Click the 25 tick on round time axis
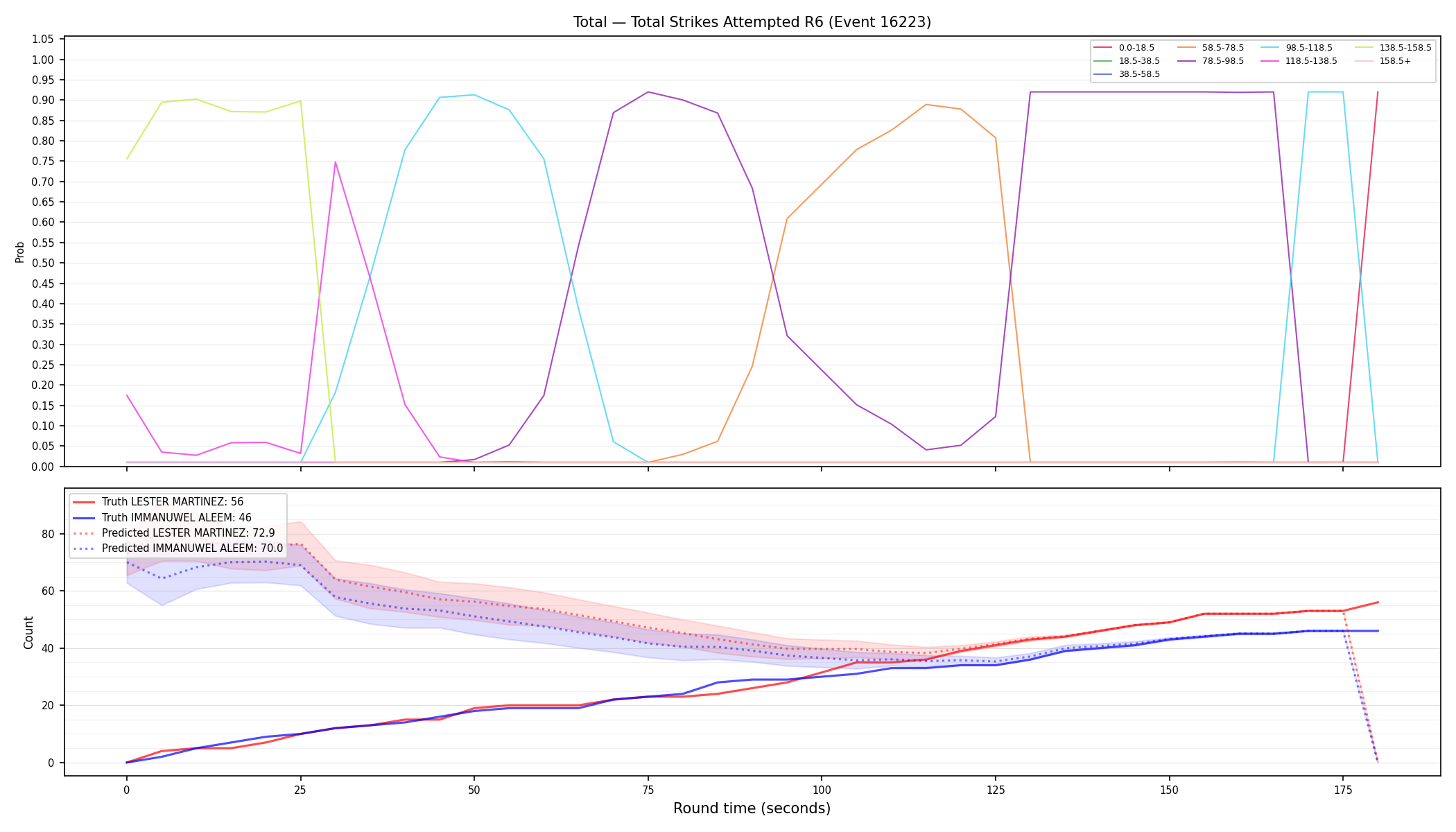The width and height of the screenshot is (1456, 832). (300, 789)
